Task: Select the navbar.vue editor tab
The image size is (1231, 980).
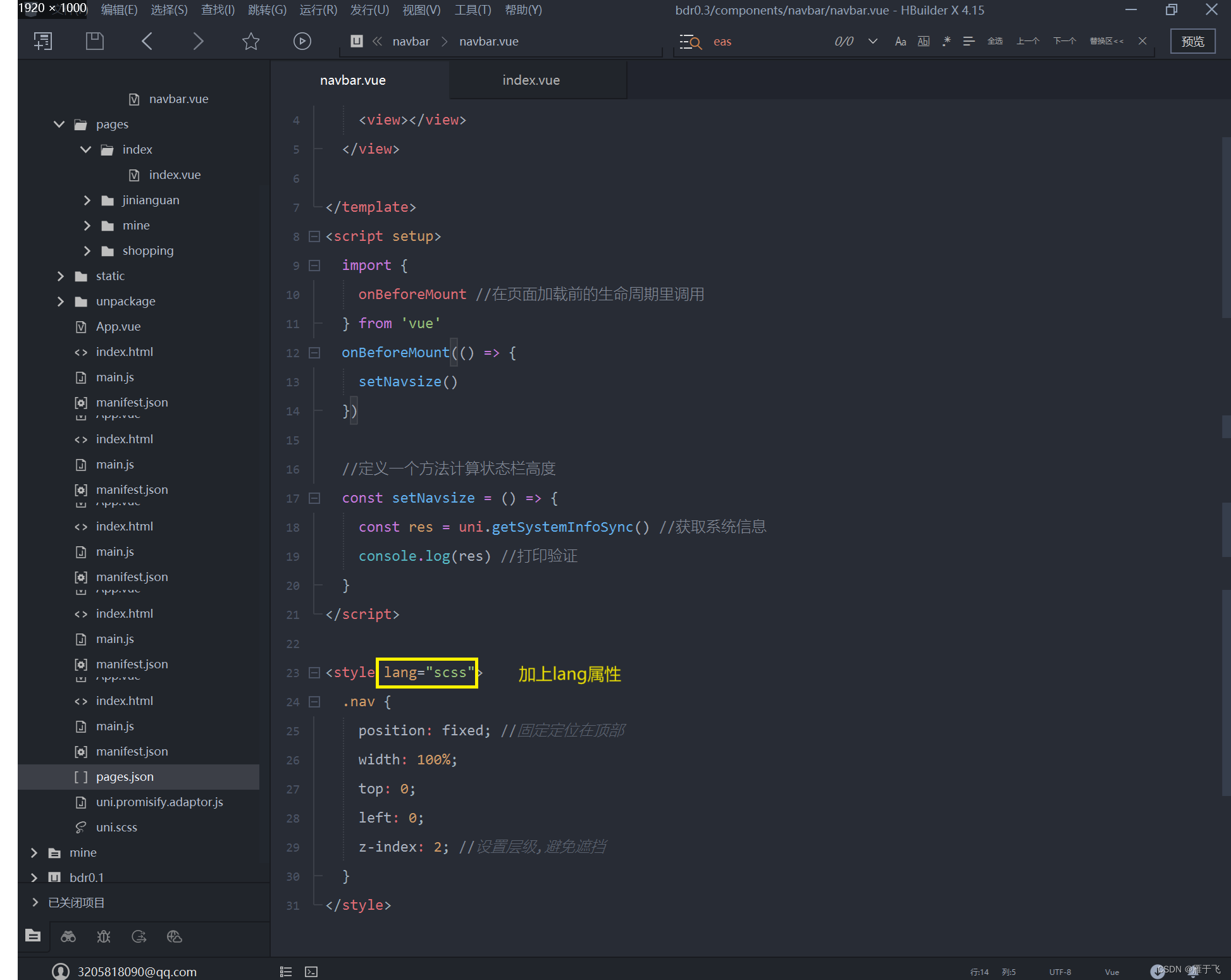Action: coord(352,80)
